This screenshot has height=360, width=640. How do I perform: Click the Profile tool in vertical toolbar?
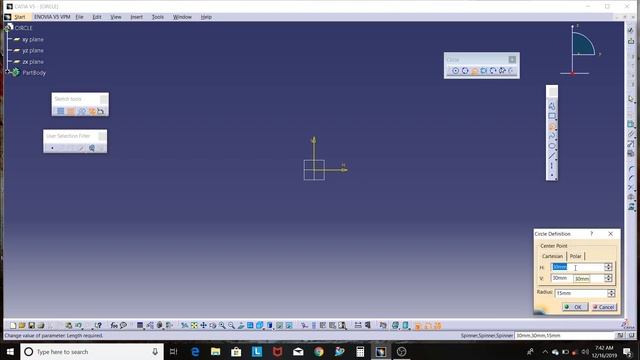(552, 106)
